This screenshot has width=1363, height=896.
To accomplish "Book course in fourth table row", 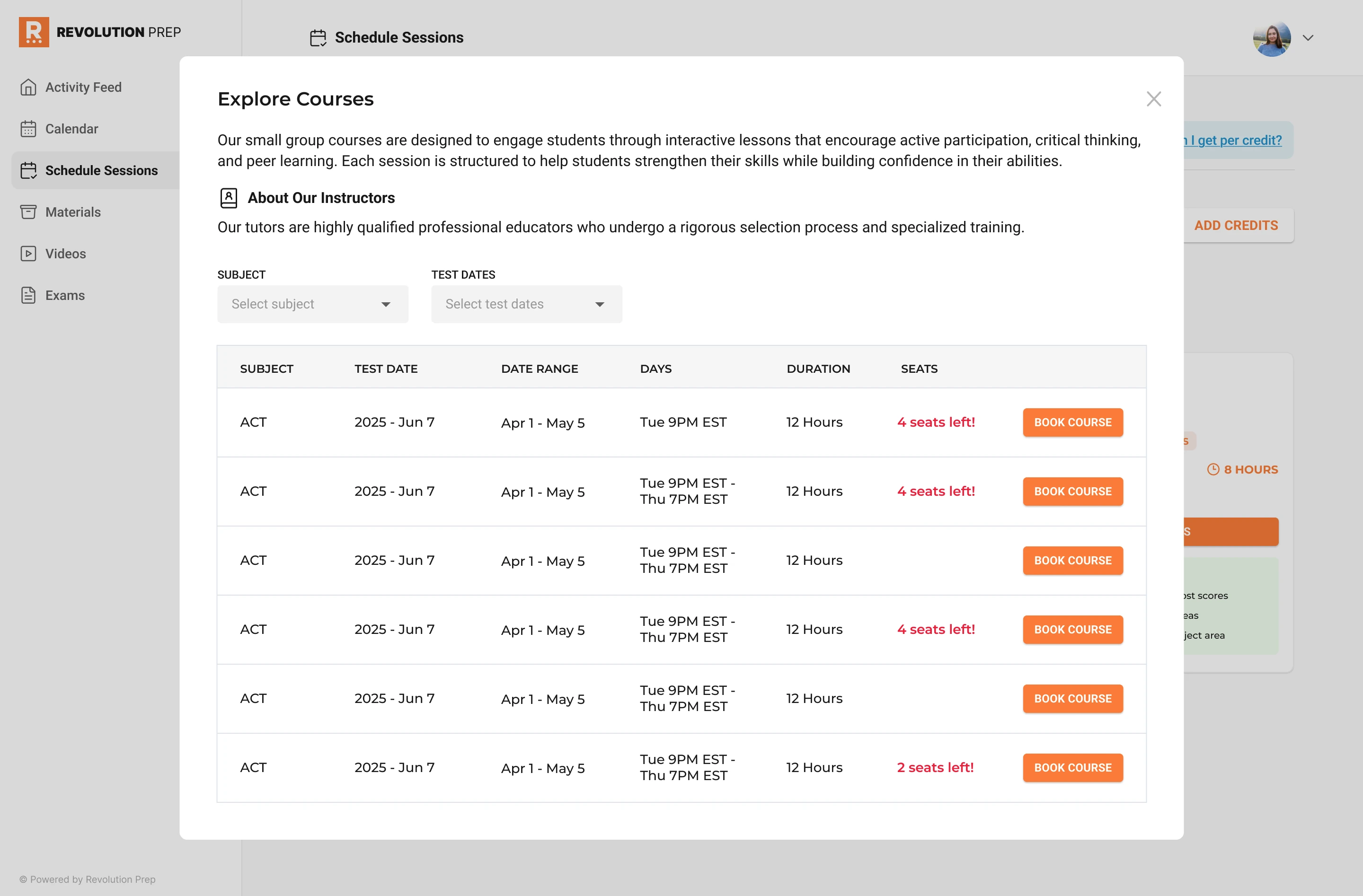I will click(x=1072, y=630).
